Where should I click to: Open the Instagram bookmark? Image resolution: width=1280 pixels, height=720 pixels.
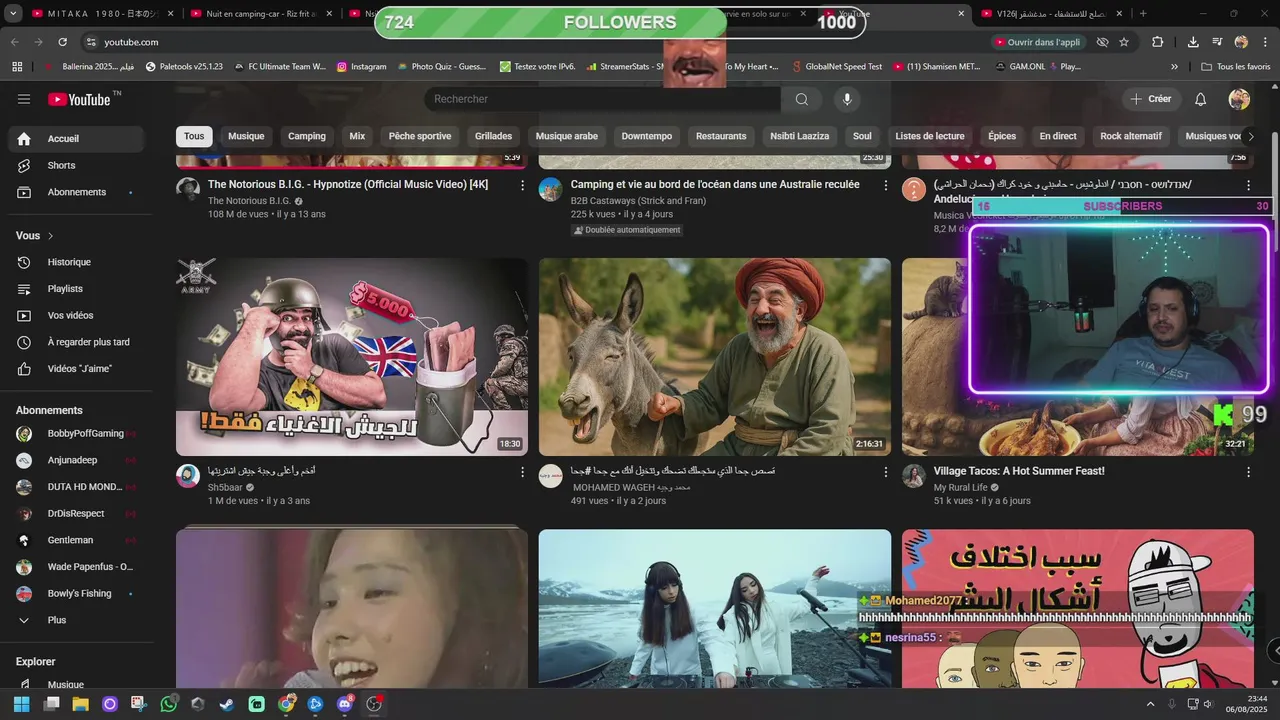point(361,67)
